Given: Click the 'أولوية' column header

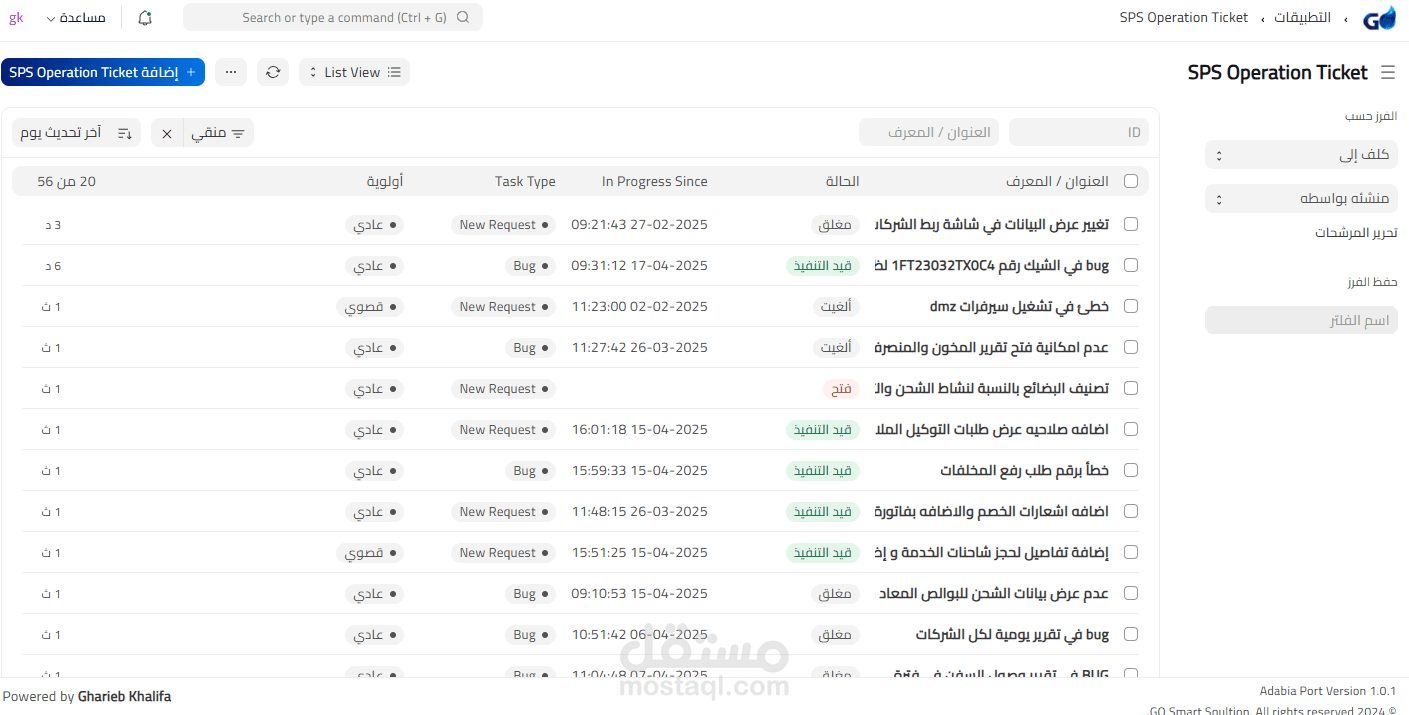Looking at the screenshot, I should point(385,181).
